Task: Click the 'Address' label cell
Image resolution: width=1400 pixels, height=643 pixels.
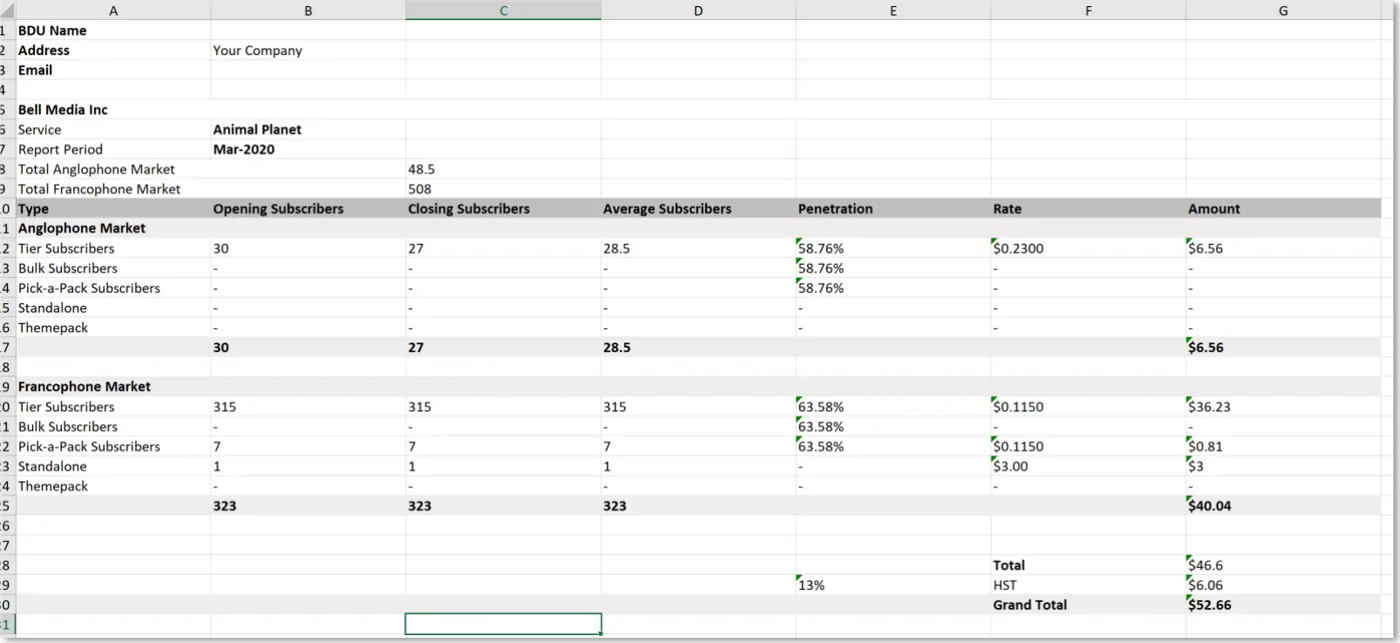Action: [x=113, y=50]
